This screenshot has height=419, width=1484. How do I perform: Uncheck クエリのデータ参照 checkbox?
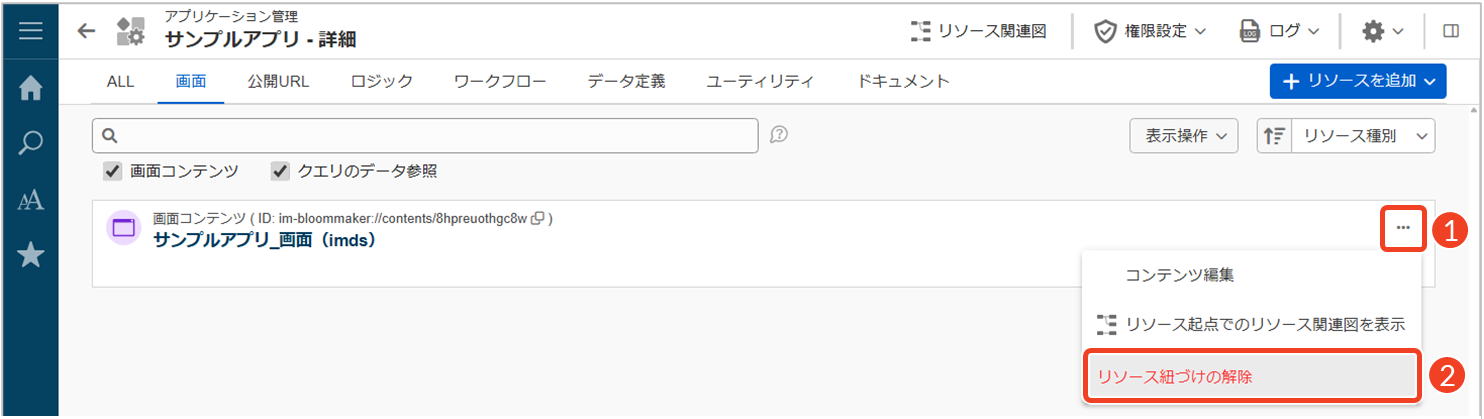(281, 172)
